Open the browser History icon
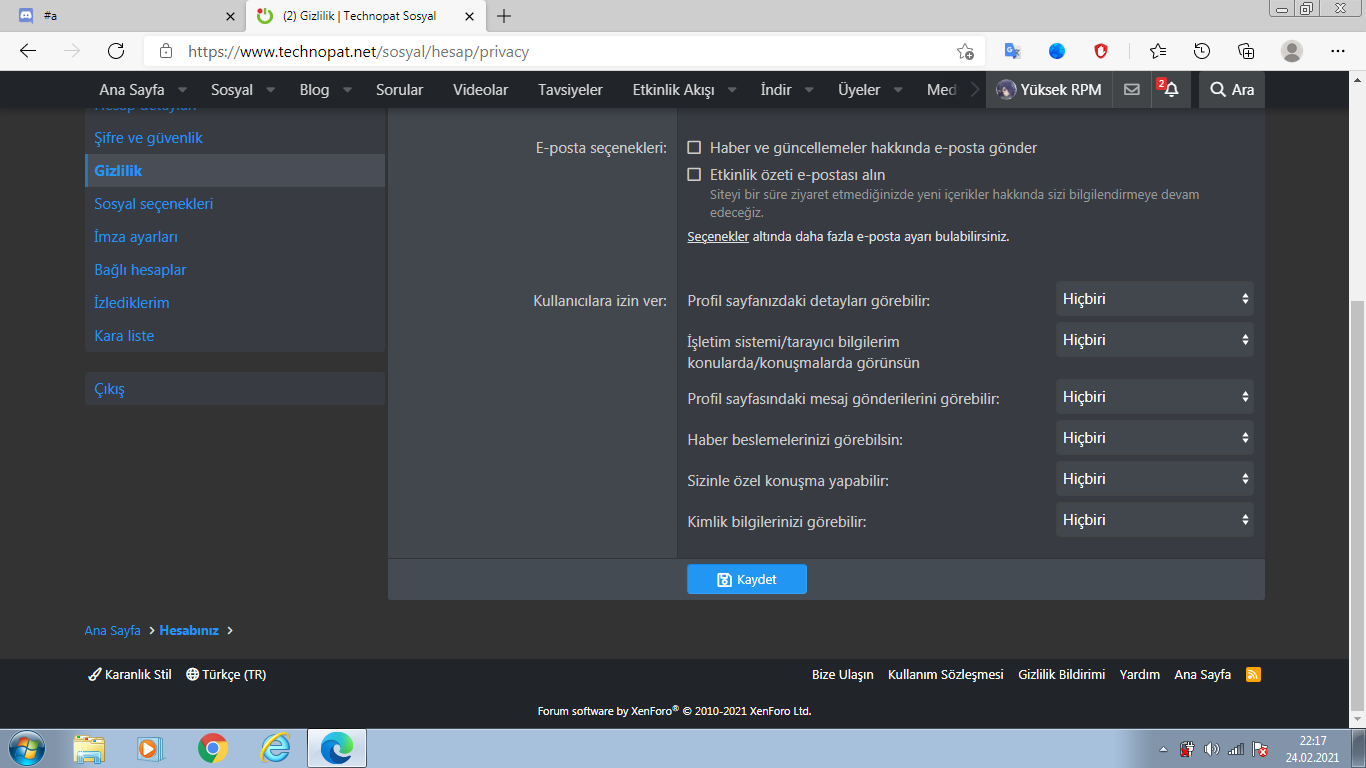The width and height of the screenshot is (1366, 768). tap(1202, 51)
